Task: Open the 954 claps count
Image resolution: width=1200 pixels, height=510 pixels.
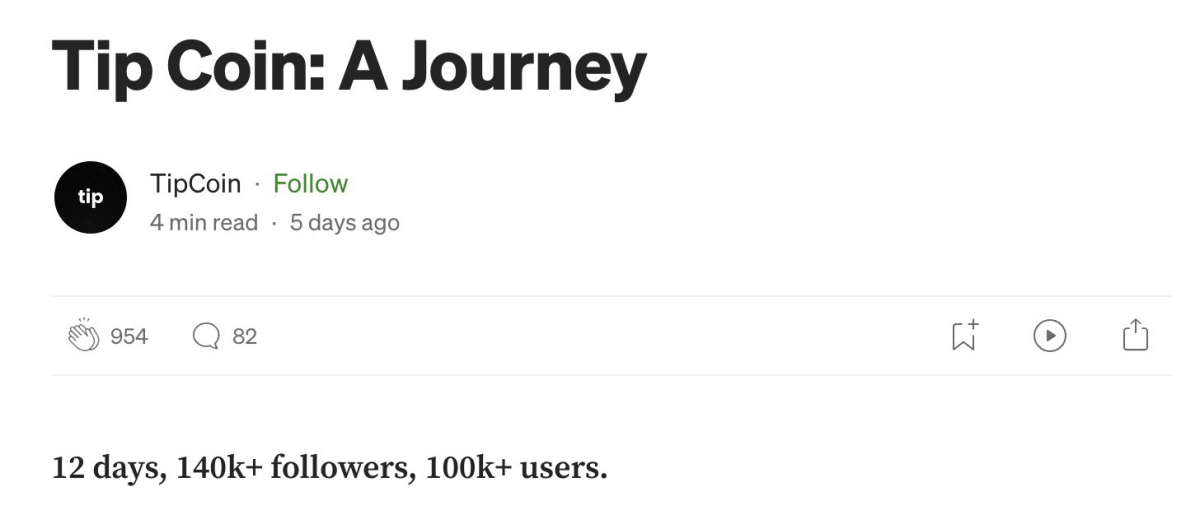Action: [127, 337]
